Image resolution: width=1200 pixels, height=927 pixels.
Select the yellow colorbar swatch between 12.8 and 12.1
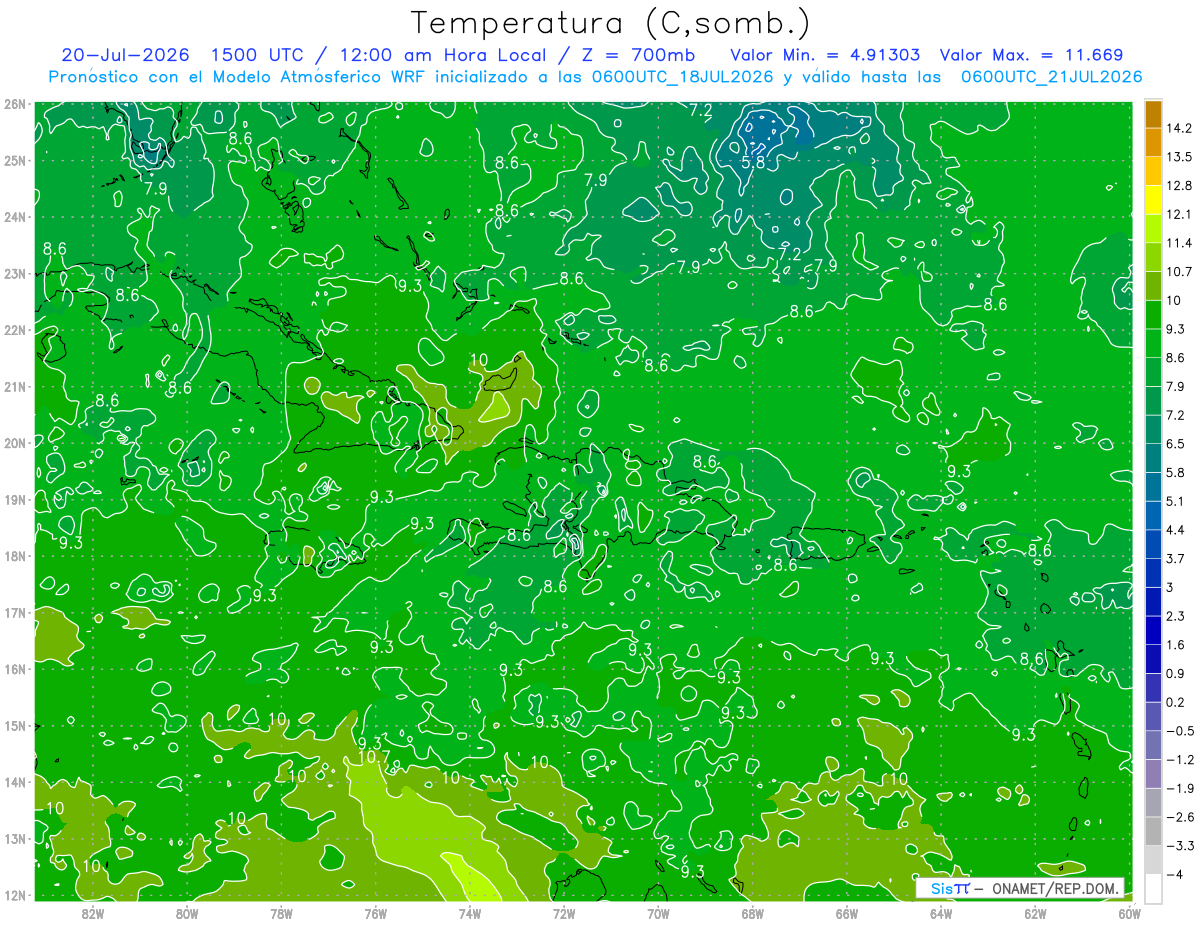[x=1153, y=200]
